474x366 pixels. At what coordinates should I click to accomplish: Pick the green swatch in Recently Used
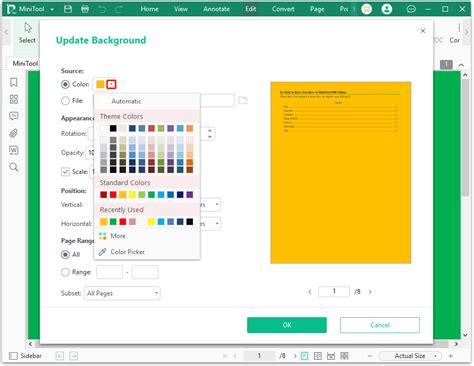click(x=113, y=222)
